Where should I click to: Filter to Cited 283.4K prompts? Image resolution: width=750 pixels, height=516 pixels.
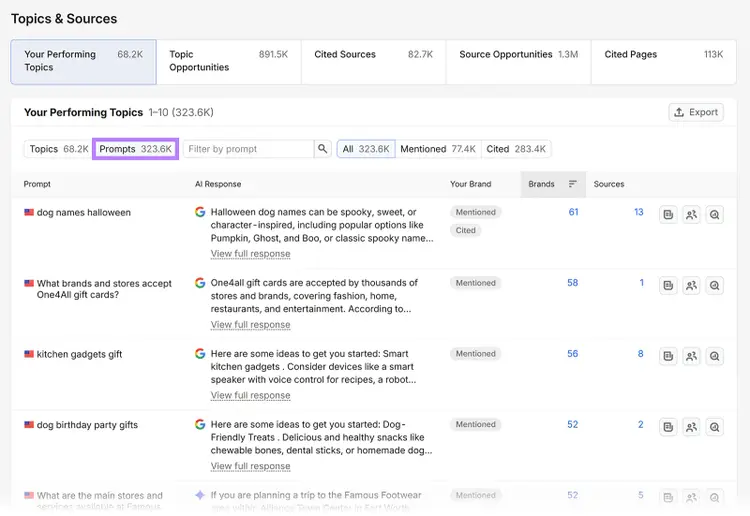click(x=516, y=149)
